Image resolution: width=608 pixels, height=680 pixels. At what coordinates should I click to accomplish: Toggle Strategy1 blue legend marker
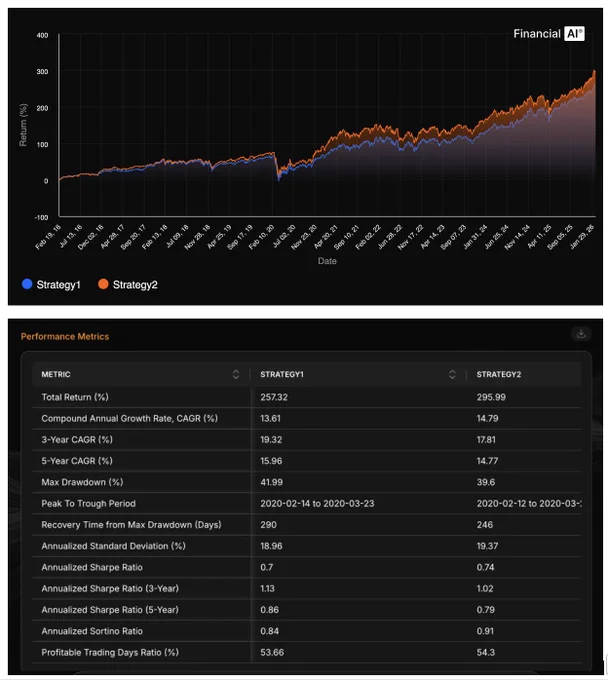[27, 284]
